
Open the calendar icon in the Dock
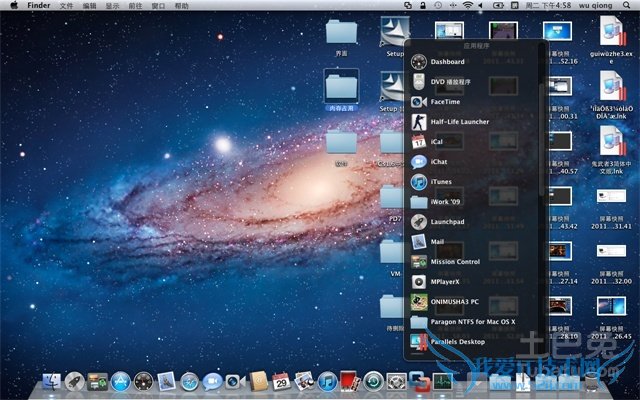[281, 382]
